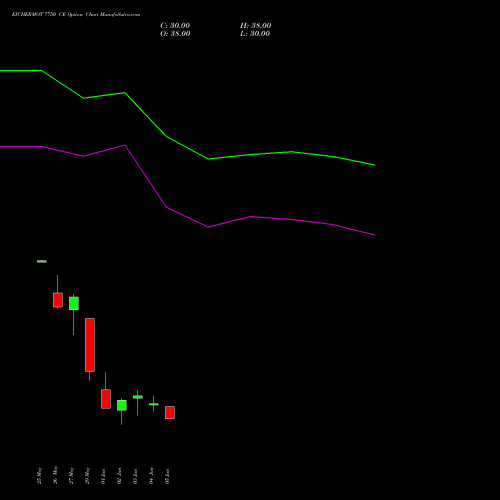Click the high value "H: 38.00"
500x500 pixels.
pyautogui.click(x=255, y=26)
